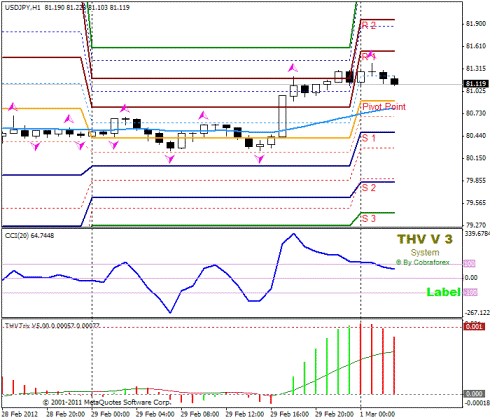Select the R 1 resistance label
Image resolution: width=490 pixels, height=420 pixels.
click(x=369, y=57)
